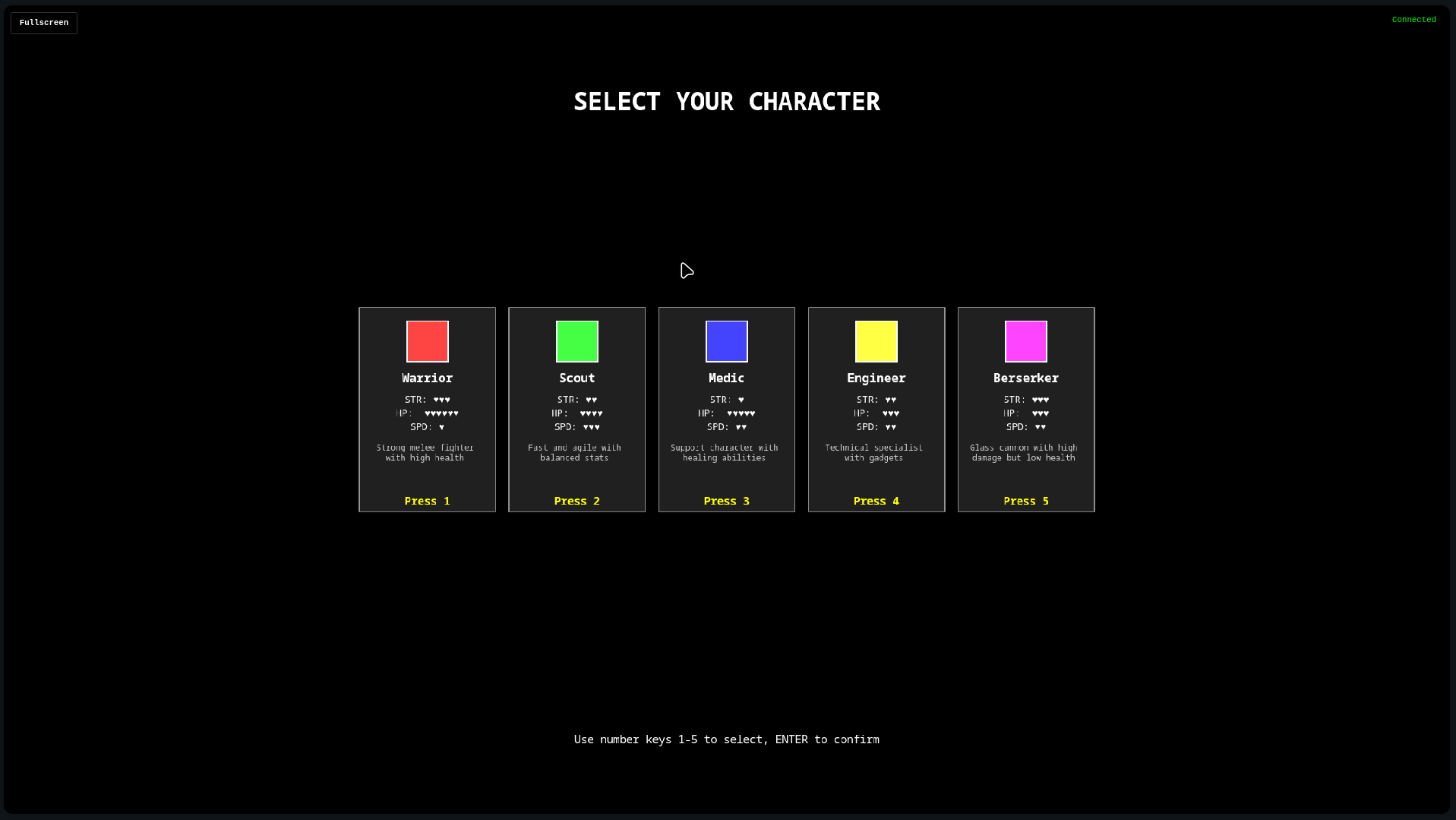
Task: Choose the yellow Engineer character square
Action: point(876,341)
